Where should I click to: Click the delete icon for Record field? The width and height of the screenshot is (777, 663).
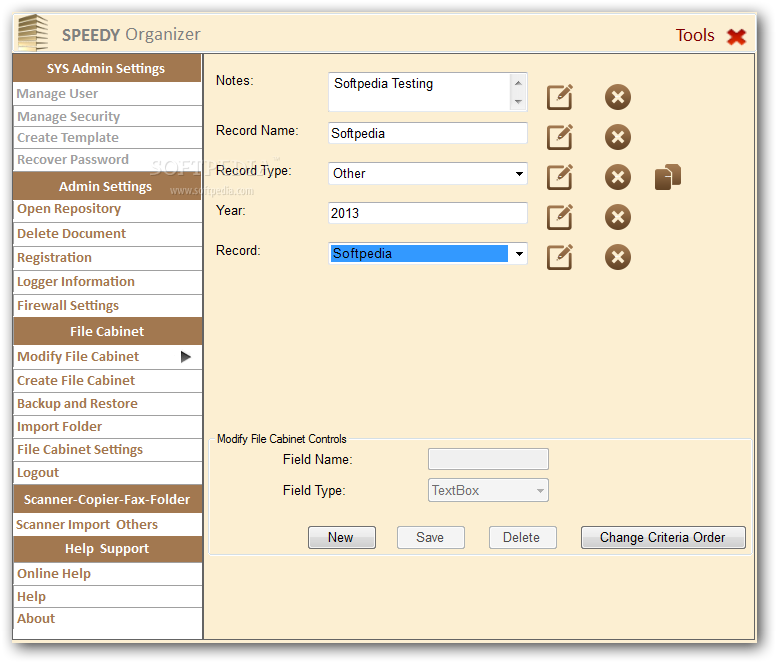click(617, 257)
